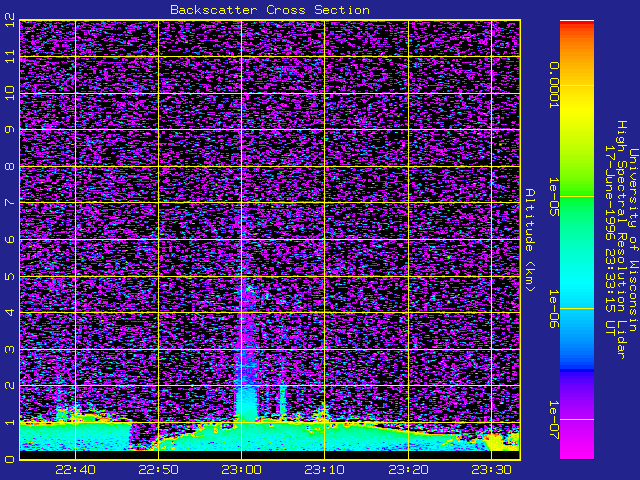
Task: Click the altitude axis label 3
Action: point(10,349)
